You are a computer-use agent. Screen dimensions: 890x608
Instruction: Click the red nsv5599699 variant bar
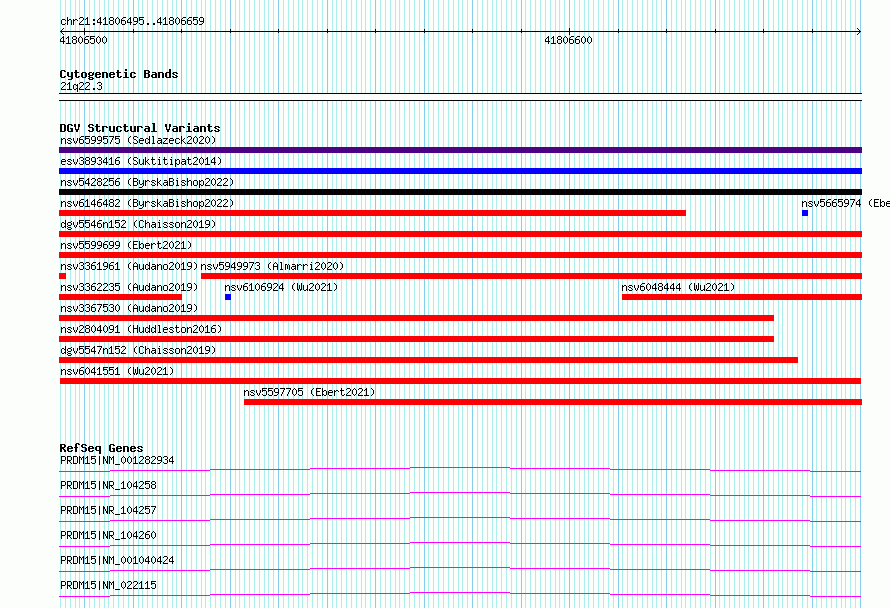(460, 255)
